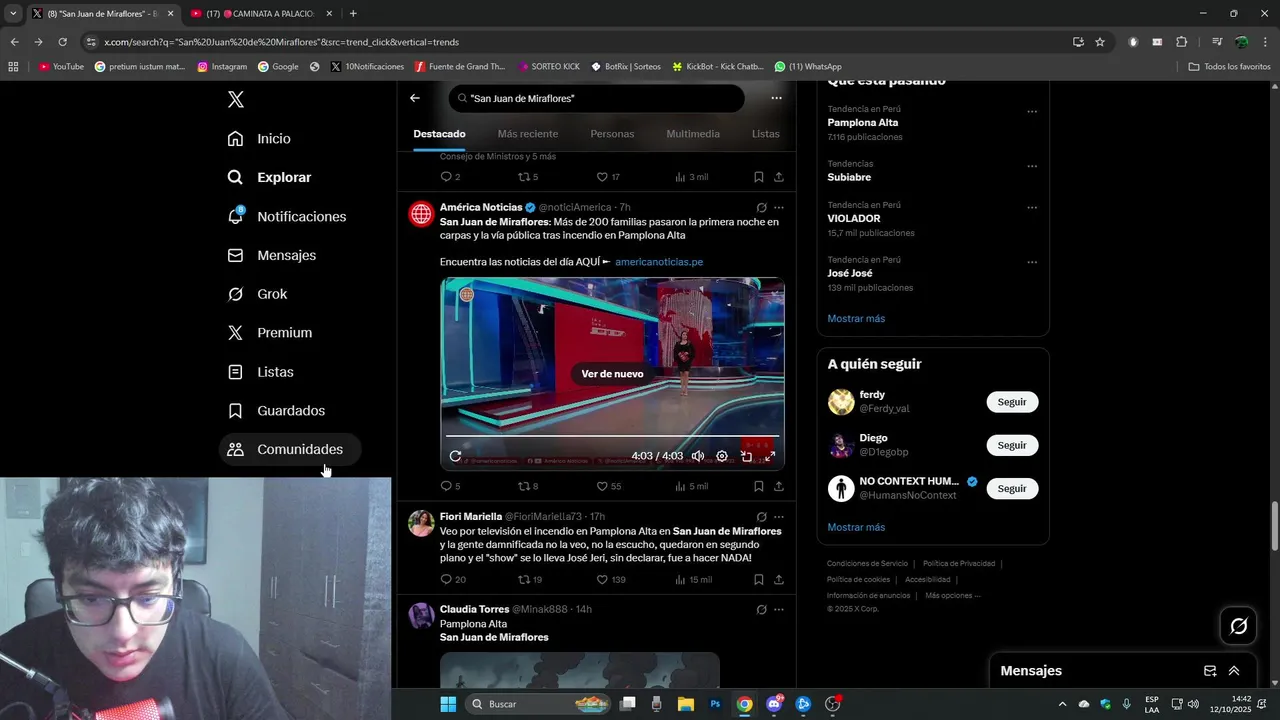Click Ver de nuevo on video
Image resolution: width=1280 pixels, height=720 pixels.
612,374
